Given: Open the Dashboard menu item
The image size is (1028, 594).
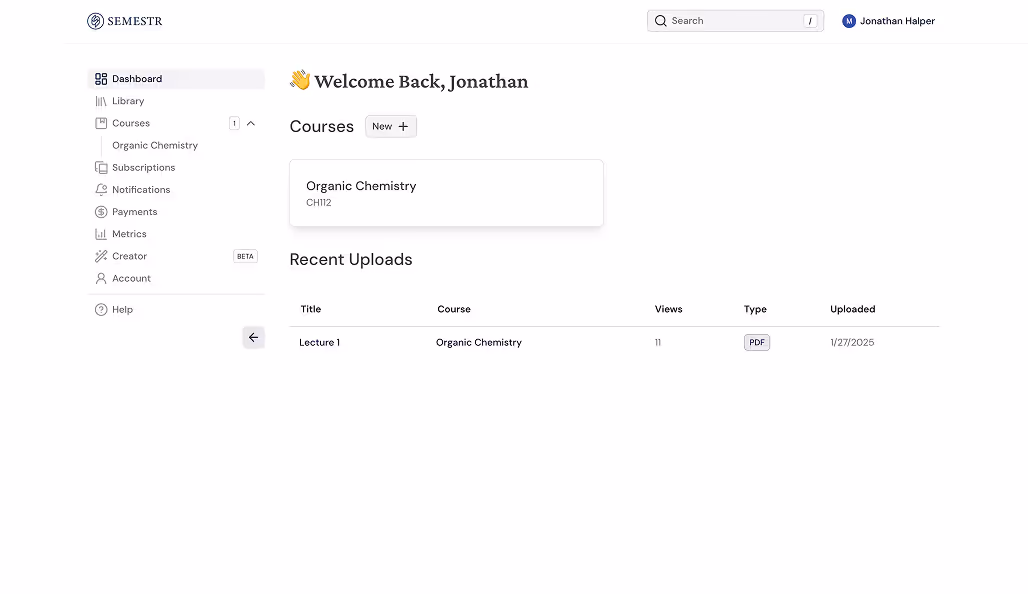Looking at the screenshot, I should pos(176,79).
